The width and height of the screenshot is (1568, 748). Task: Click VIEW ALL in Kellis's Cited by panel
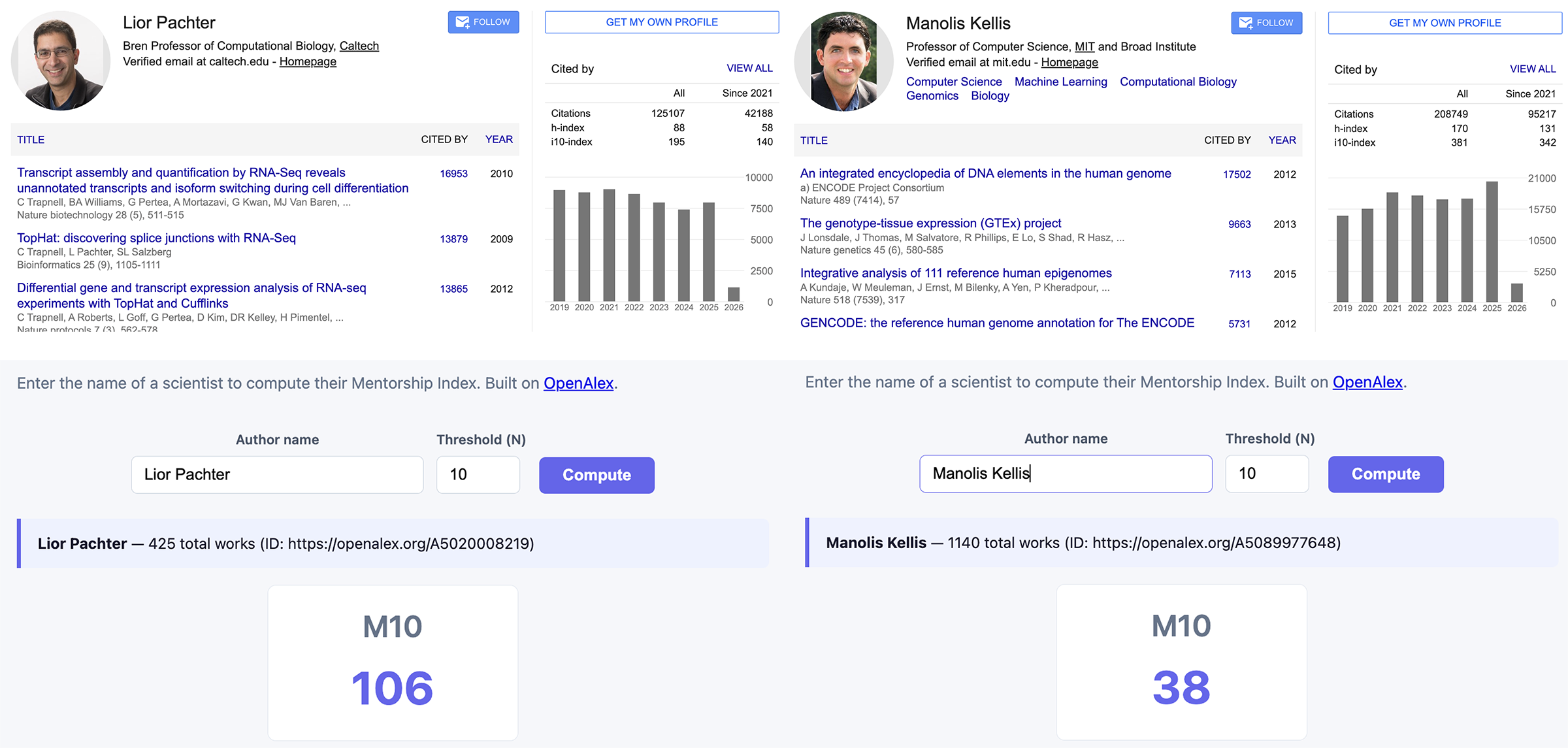point(1532,69)
